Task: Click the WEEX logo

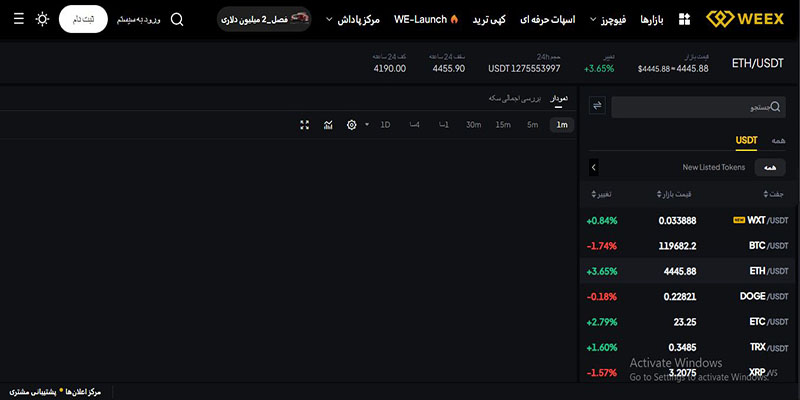Action: (745, 19)
